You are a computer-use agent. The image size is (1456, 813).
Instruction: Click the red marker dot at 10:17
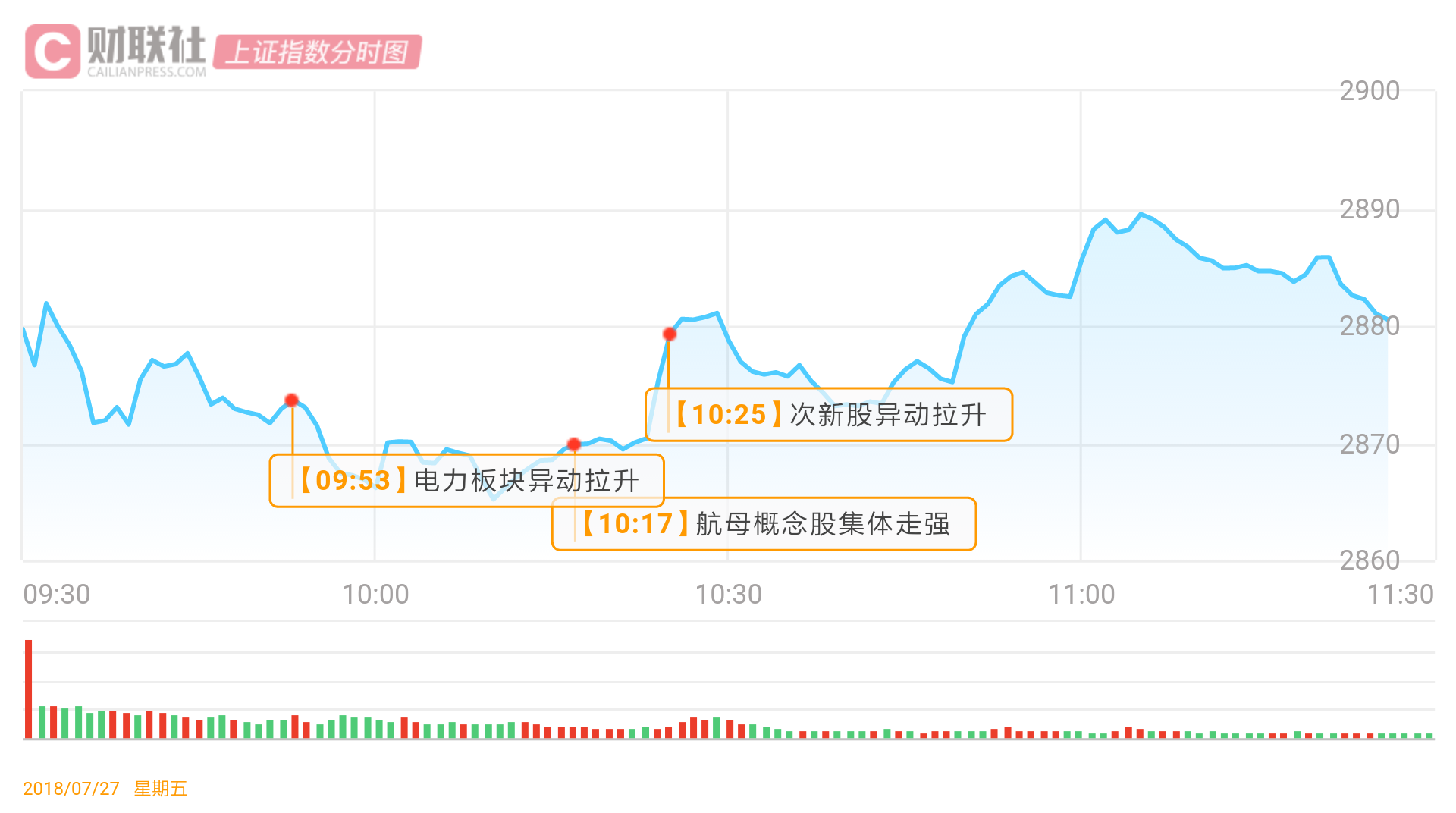click(x=574, y=444)
